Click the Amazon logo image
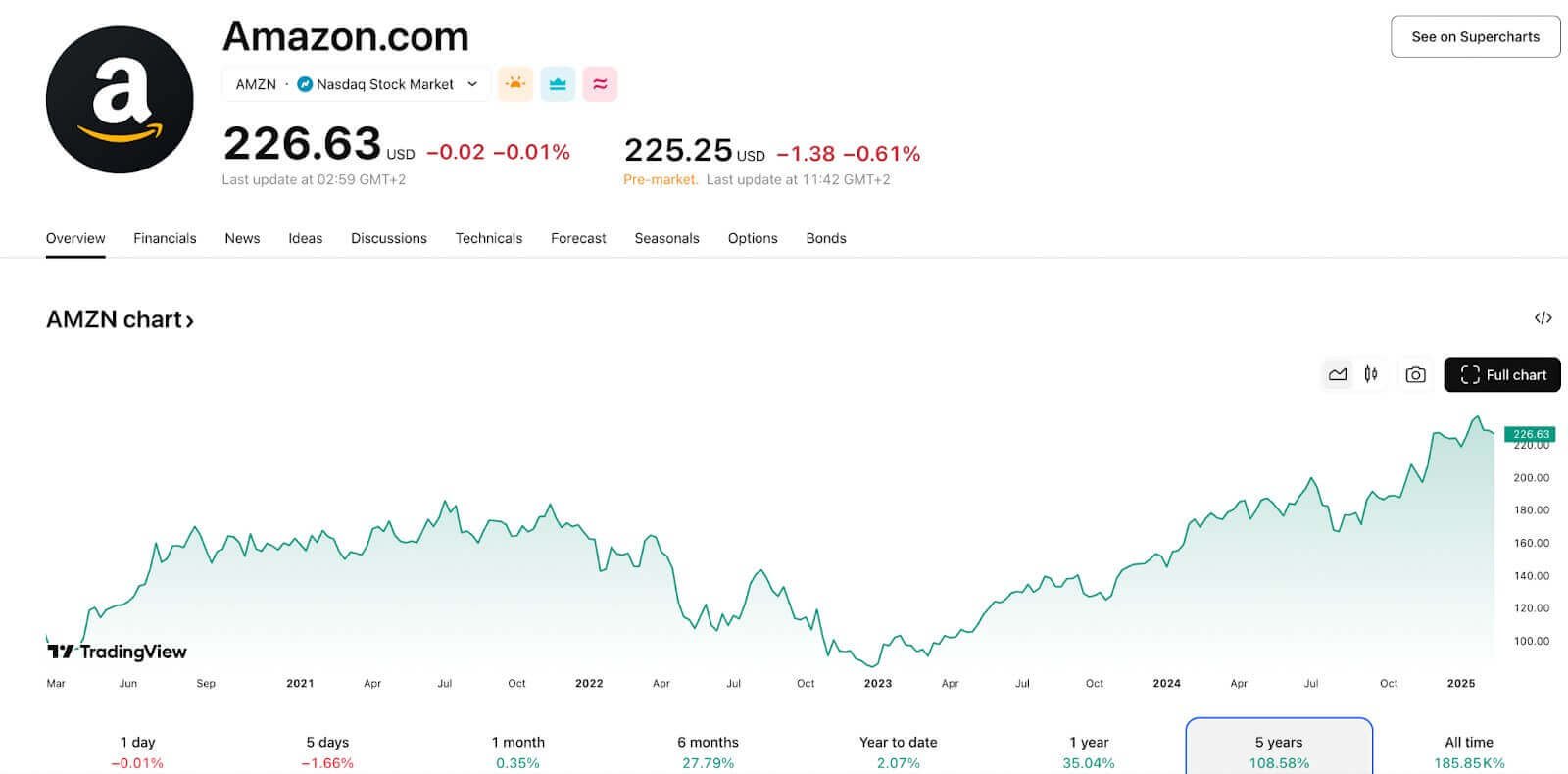Viewport: 1568px width, 774px height. (120, 100)
